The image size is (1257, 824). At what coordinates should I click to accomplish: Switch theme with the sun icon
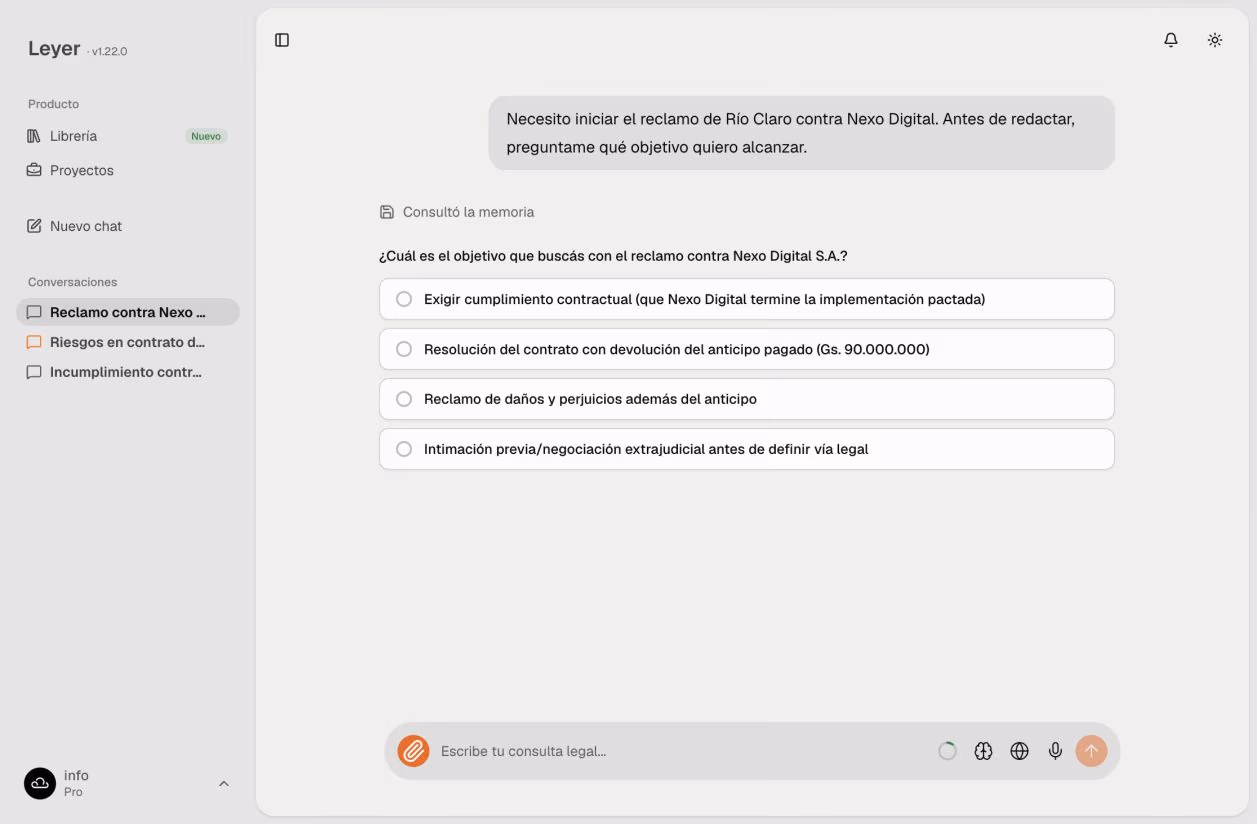[1215, 40]
